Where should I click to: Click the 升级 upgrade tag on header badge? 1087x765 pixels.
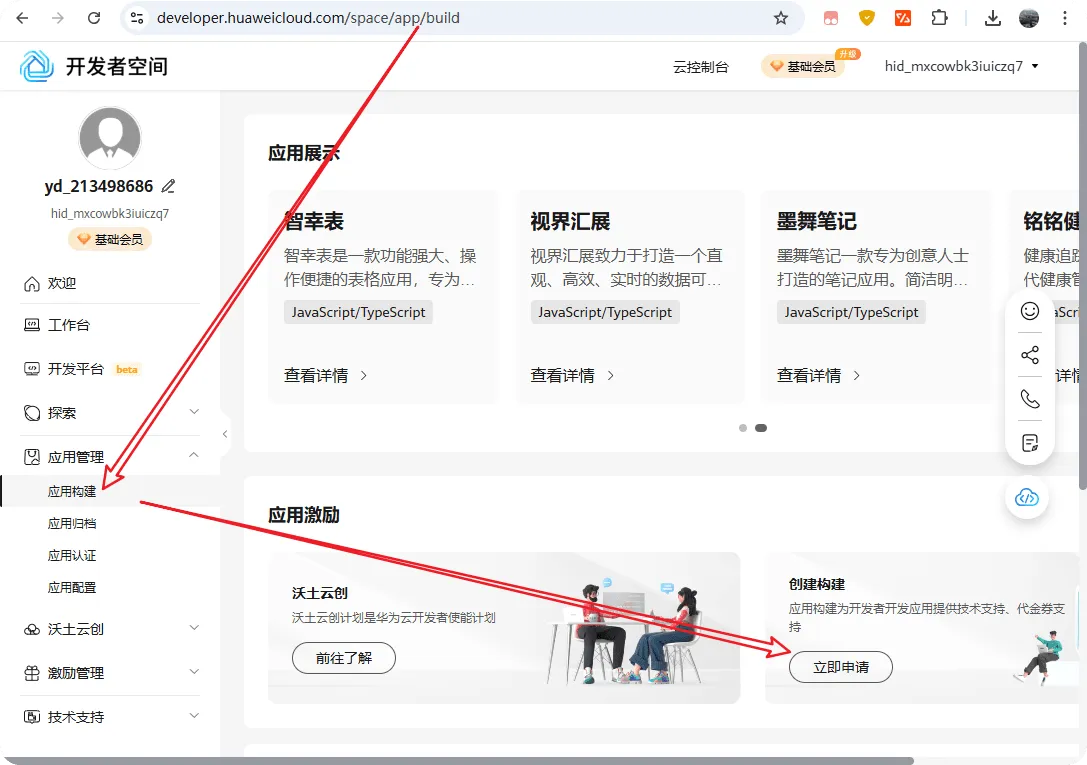point(848,54)
